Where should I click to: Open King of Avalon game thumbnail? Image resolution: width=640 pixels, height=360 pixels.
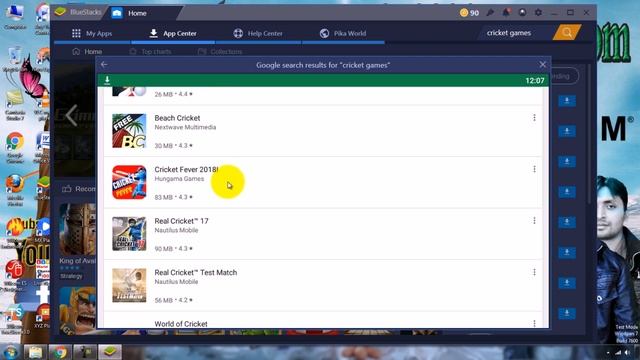(x=77, y=229)
